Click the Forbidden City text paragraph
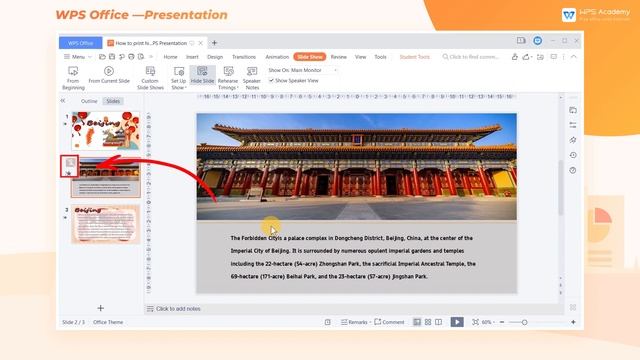 (x=353, y=257)
